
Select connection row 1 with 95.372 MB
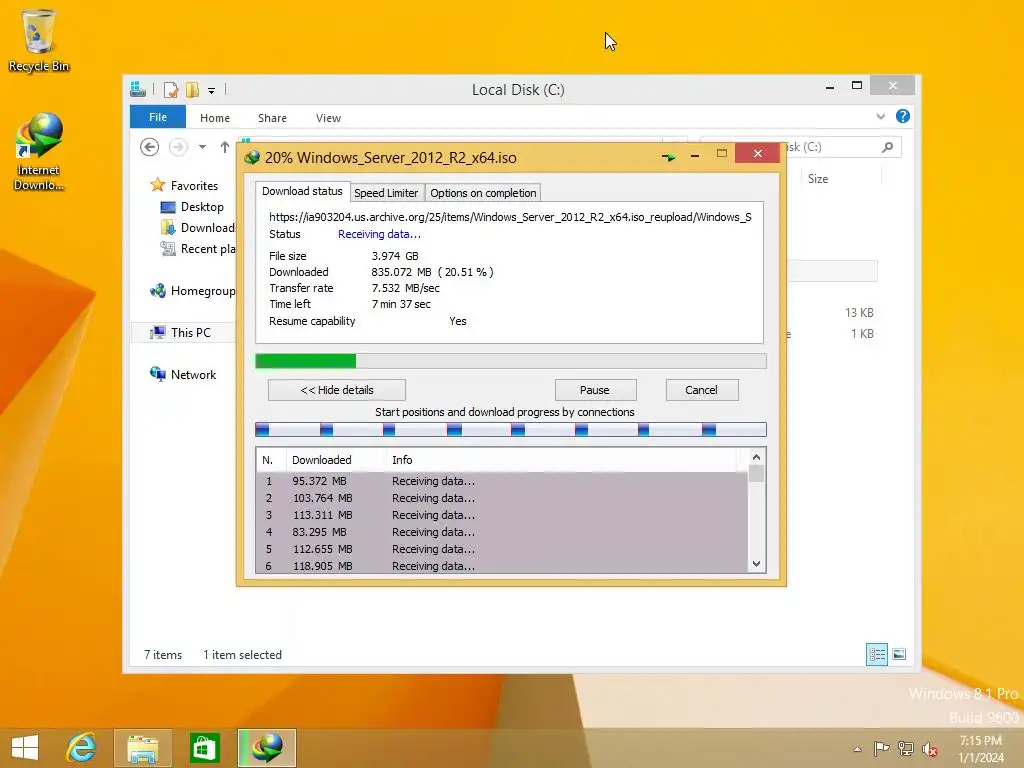(x=502, y=481)
